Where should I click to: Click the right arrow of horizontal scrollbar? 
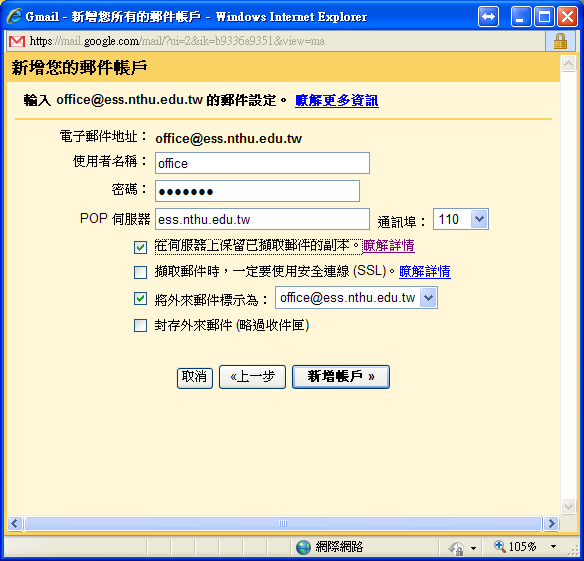tap(551, 523)
